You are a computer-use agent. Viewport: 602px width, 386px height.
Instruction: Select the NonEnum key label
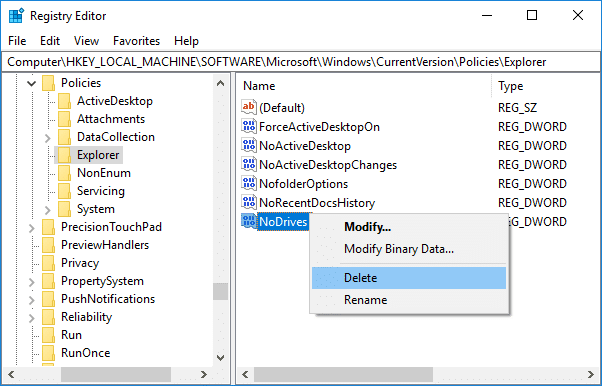coord(104,173)
